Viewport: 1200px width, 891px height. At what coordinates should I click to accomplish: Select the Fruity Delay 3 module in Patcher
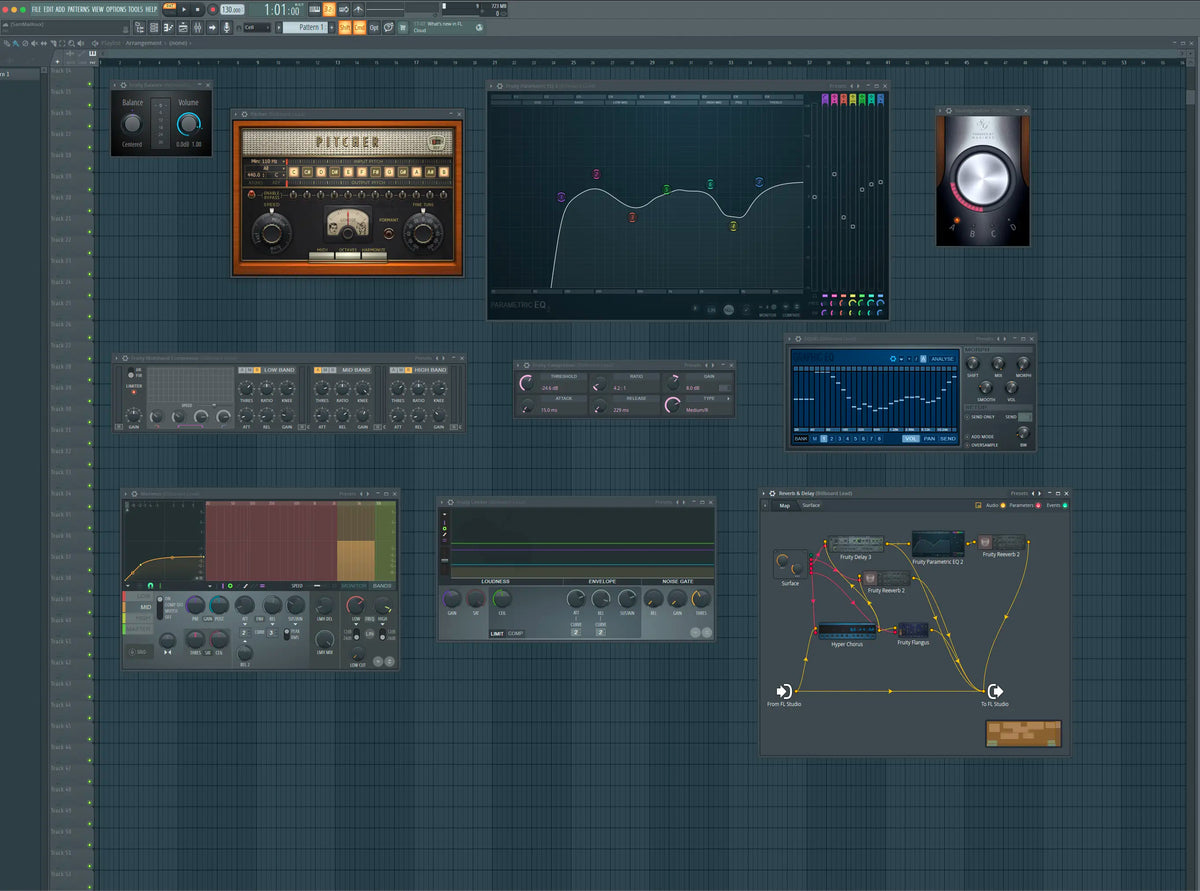click(x=856, y=543)
